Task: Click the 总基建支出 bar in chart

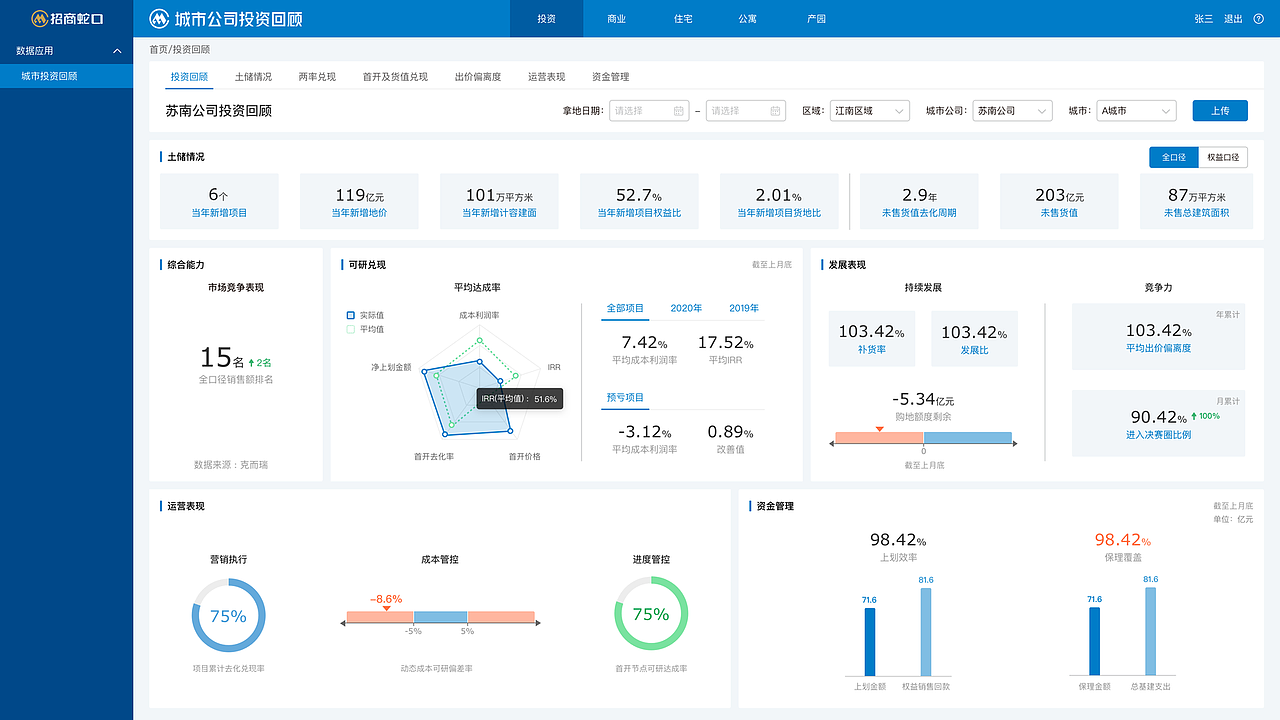Action: [1150, 632]
